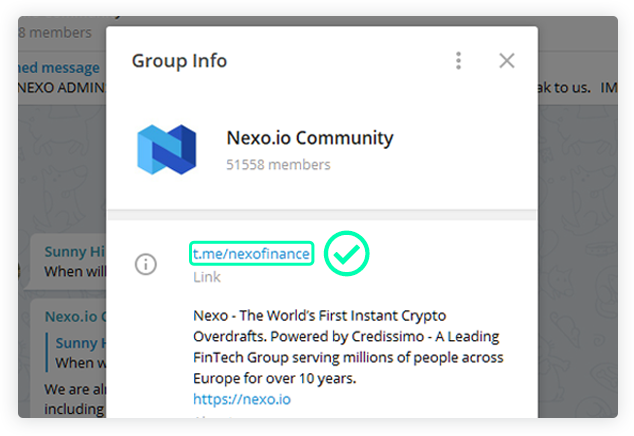This screenshot has width=634, height=436.
Task: Click the Sunny Hi sender name in chat
Action: pyautogui.click(x=75, y=252)
